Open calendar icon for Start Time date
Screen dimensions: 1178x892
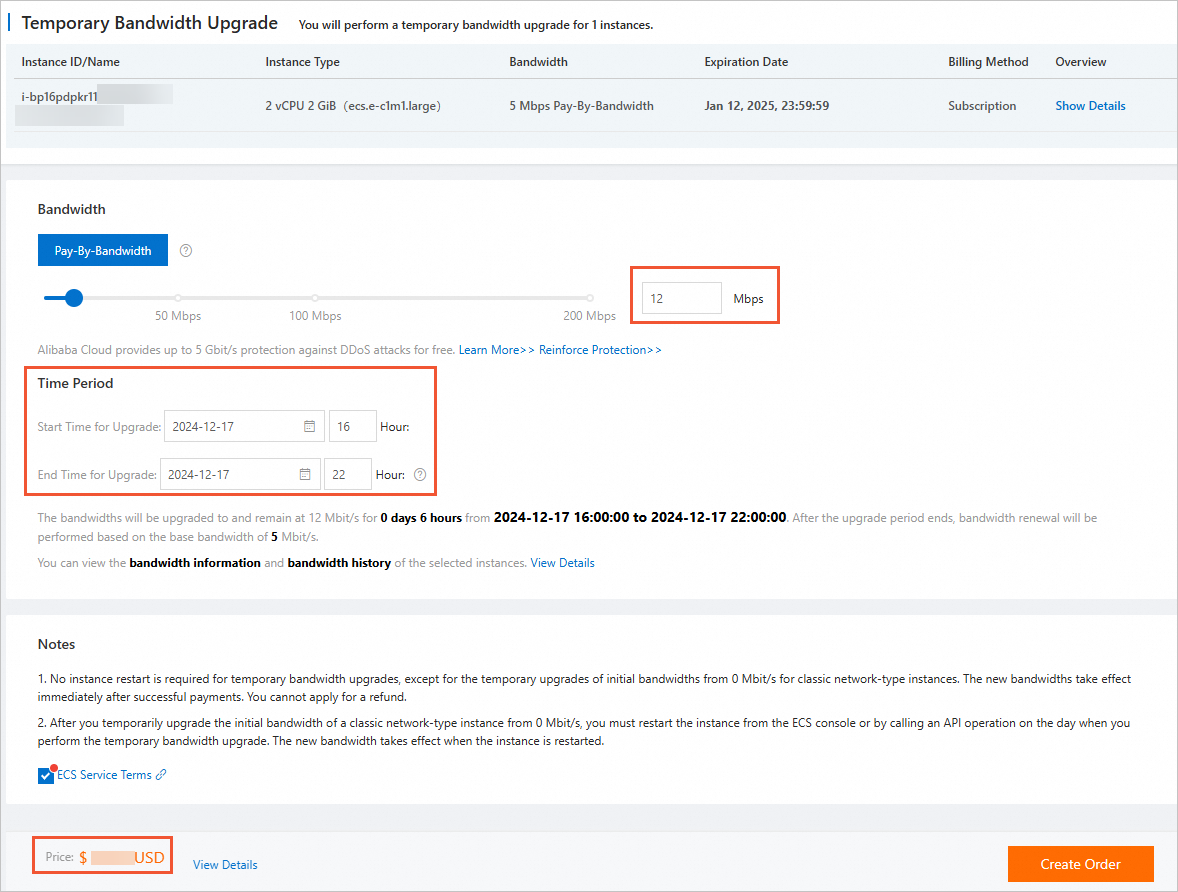click(310, 426)
